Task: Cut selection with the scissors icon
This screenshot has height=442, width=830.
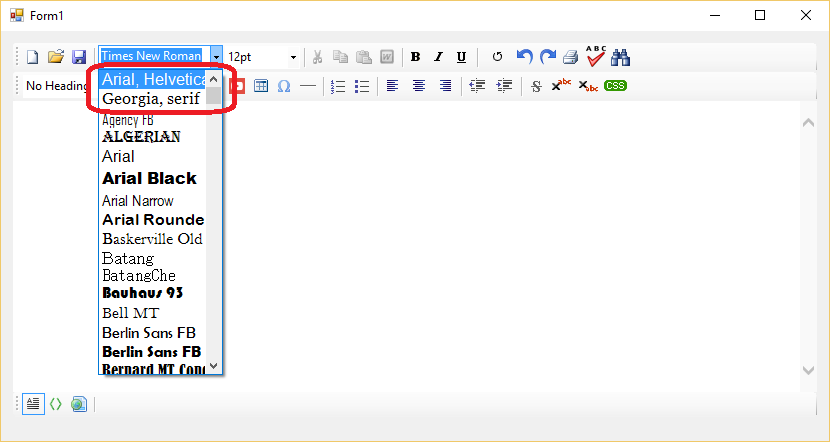Action: click(x=317, y=57)
